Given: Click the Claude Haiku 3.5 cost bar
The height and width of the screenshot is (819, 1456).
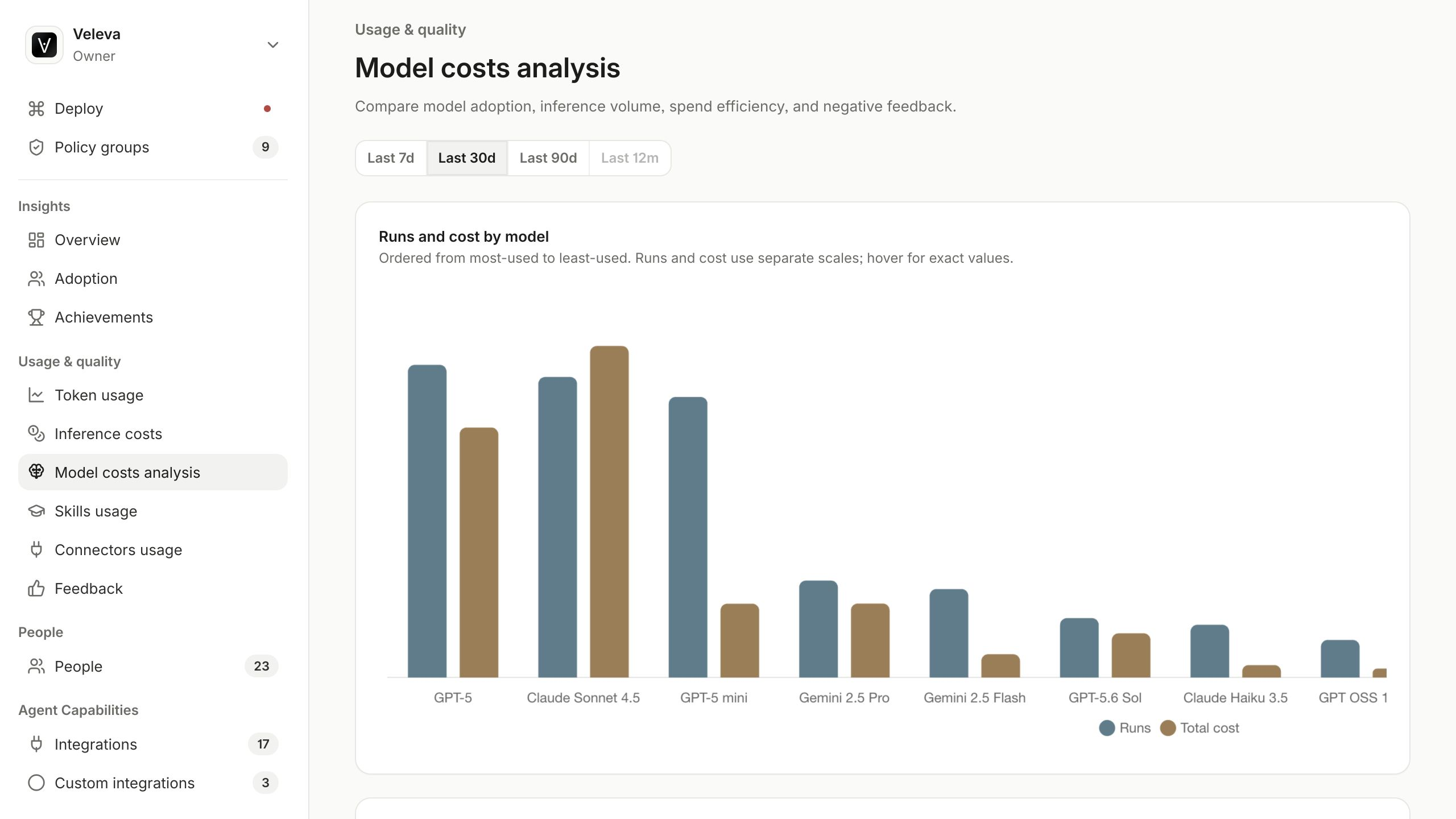Looking at the screenshot, I should point(1261,671).
